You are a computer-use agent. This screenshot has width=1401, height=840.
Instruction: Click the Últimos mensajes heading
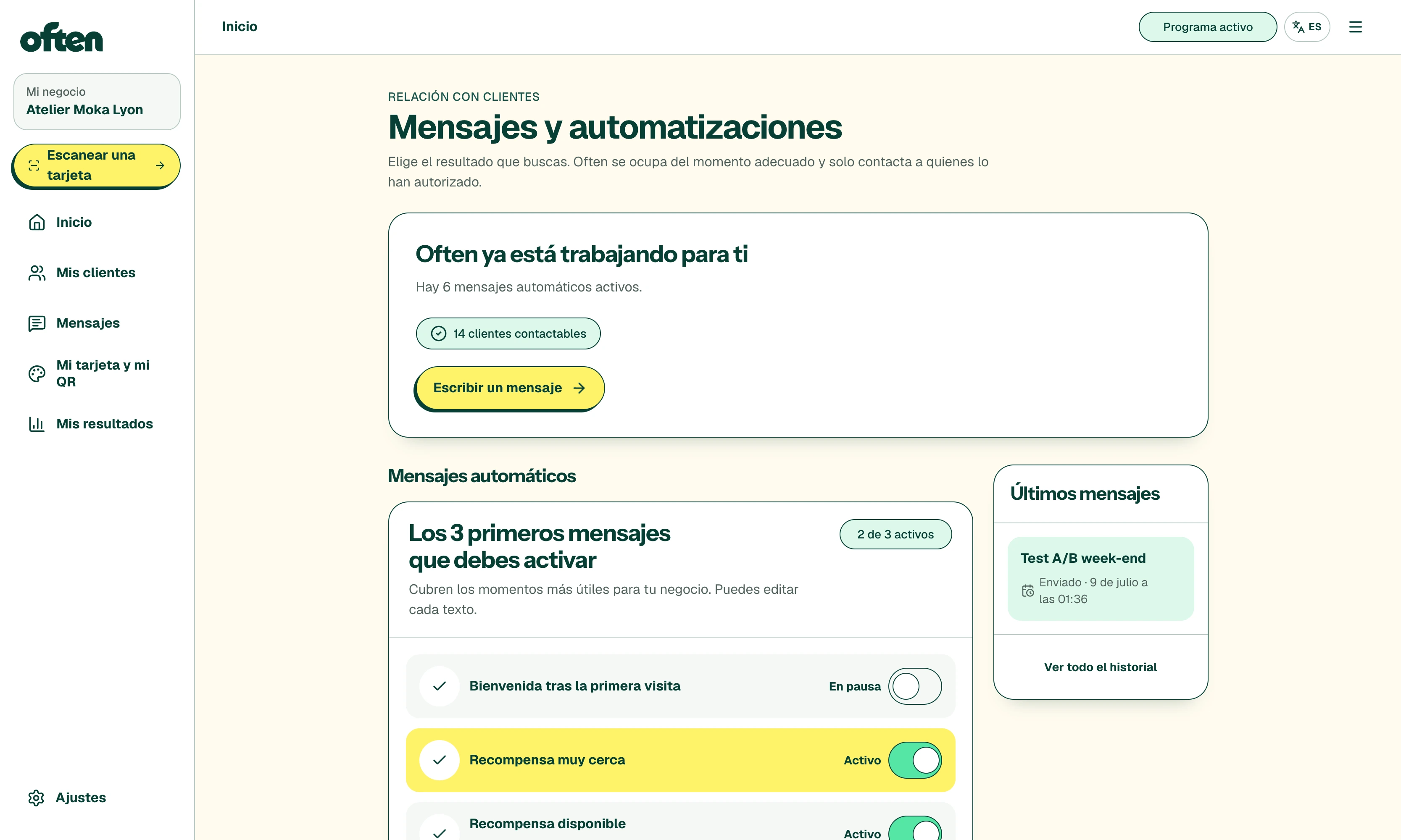point(1085,493)
